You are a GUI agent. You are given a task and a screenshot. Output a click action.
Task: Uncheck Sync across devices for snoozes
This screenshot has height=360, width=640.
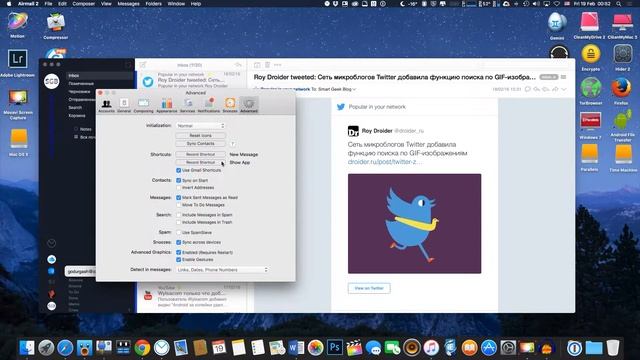pos(178,242)
